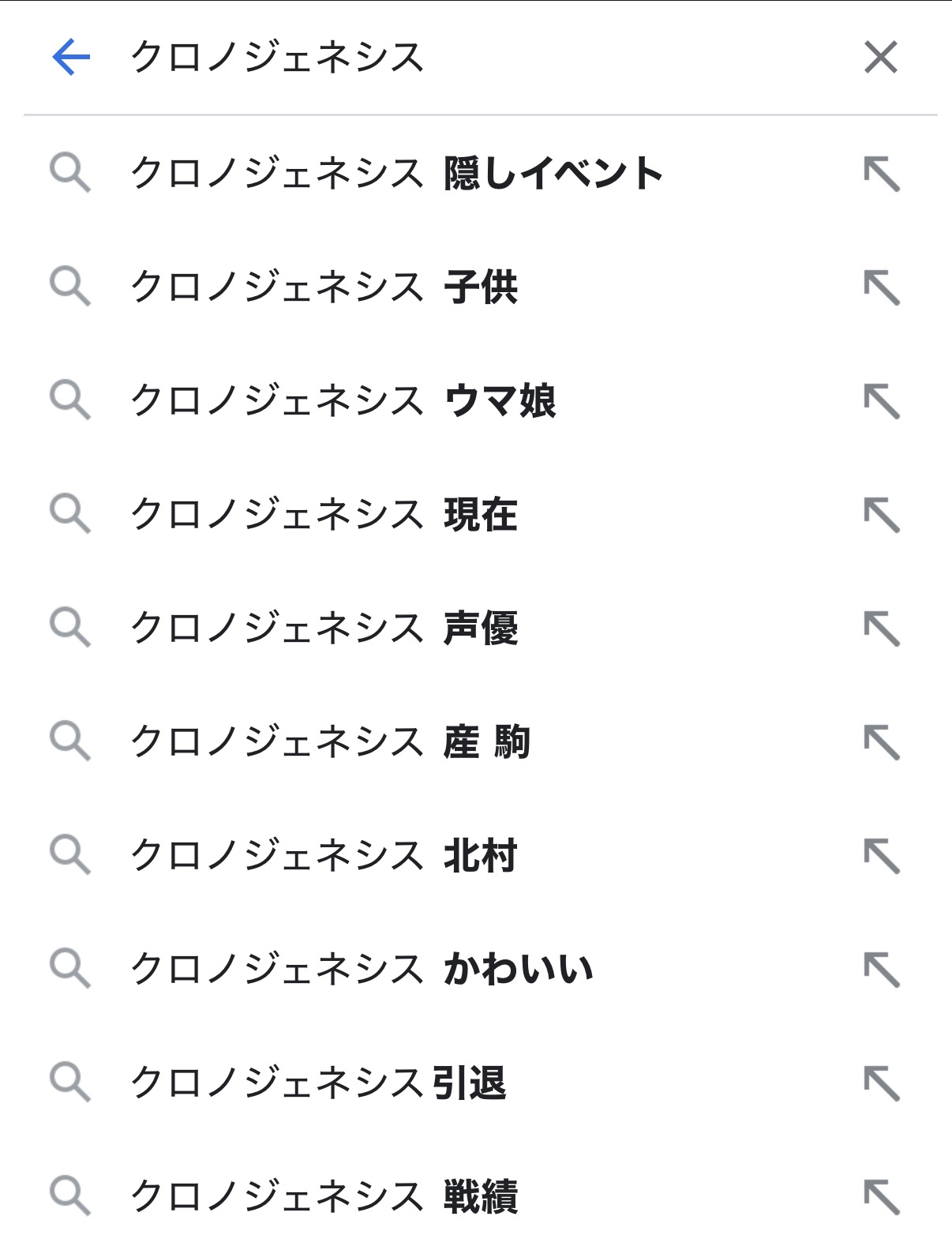The height and width of the screenshot is (1246, 952).
Task: Pick suggestion クロノジェネシス 産駒
Action: coord(330,742)
